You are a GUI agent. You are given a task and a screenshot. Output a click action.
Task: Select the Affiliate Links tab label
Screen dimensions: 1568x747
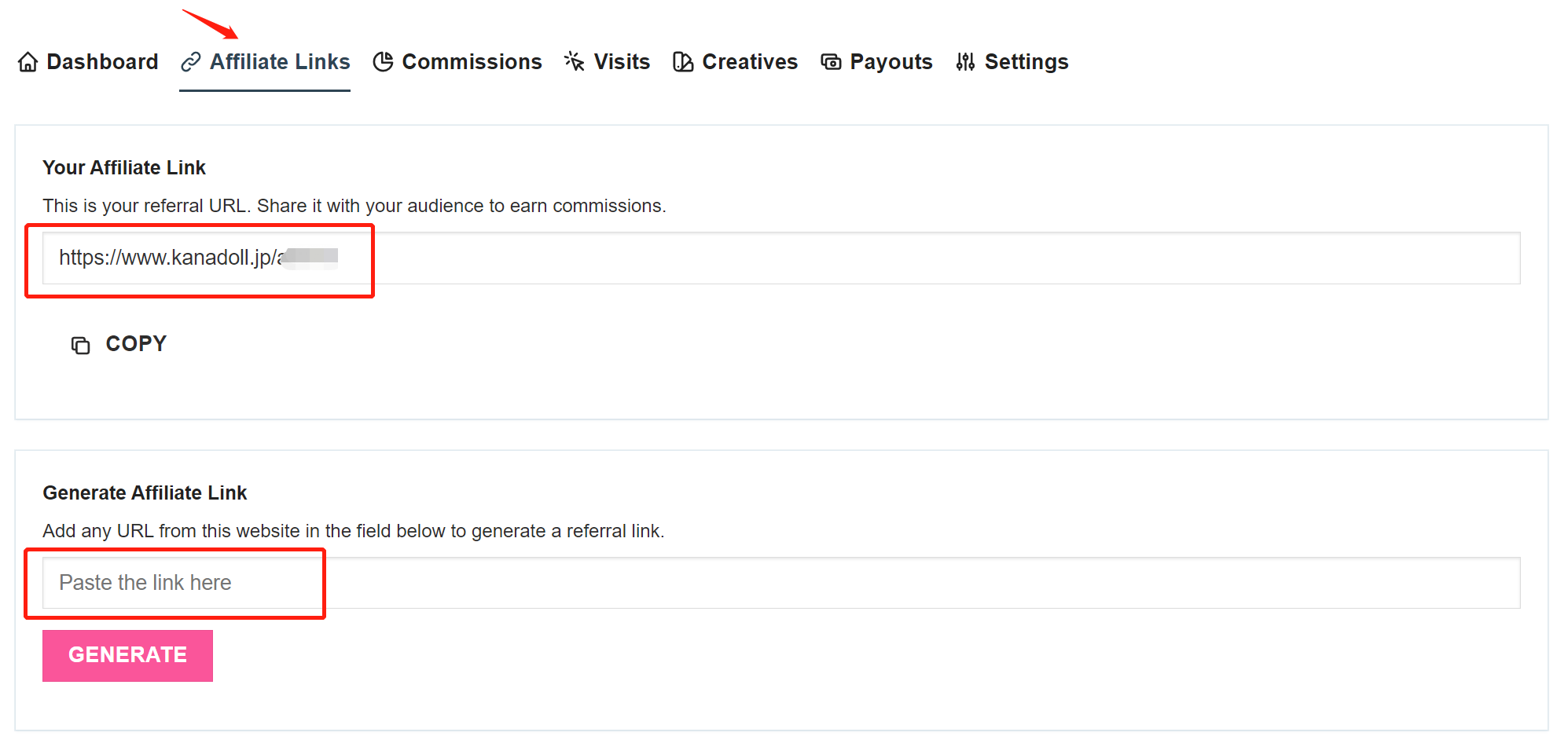pyautogui.click(x=280, y=62)
